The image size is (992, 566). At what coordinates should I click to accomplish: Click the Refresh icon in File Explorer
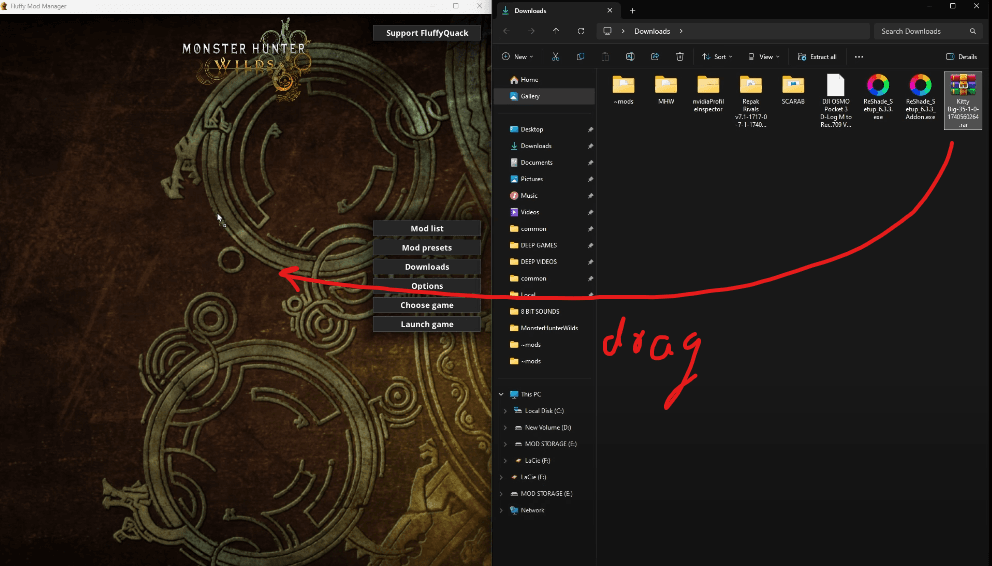pos(581,31)
